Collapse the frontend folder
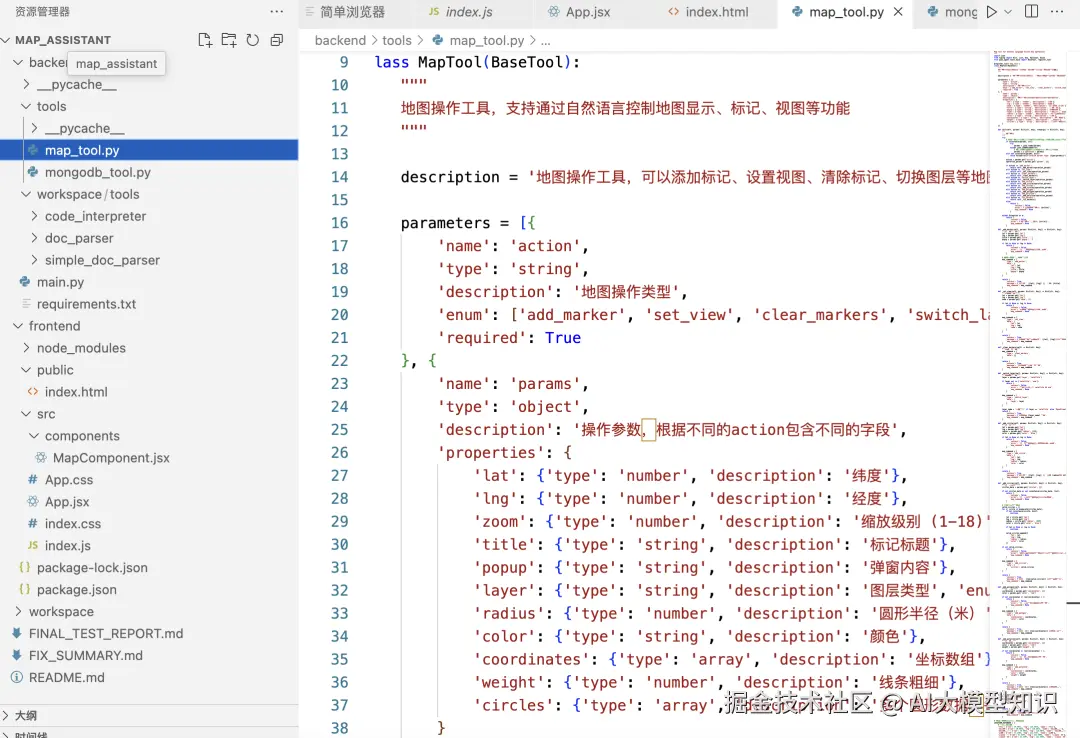The image size is (1080, 738). [x=18, y=326]
